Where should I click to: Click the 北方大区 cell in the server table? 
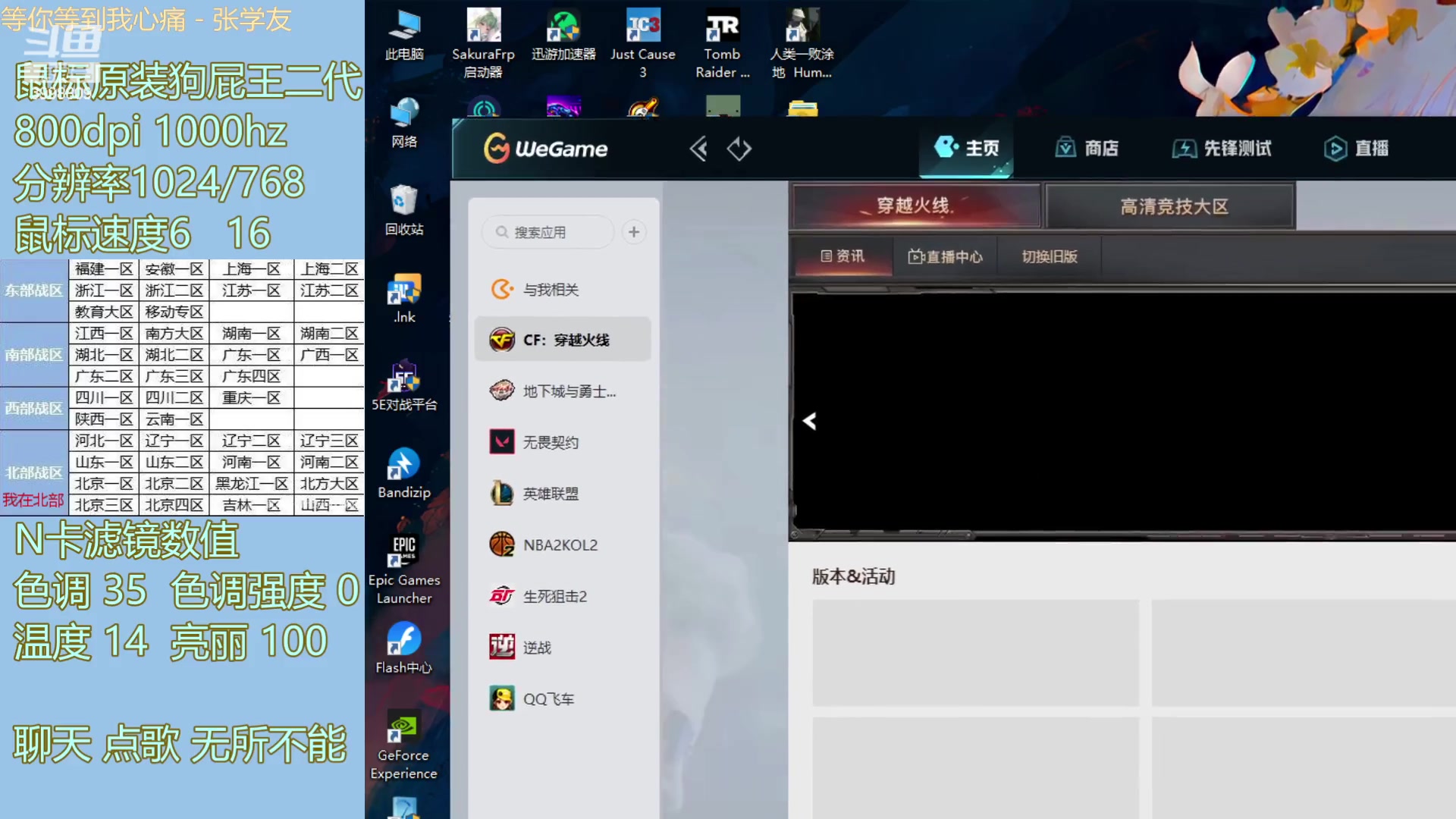[x=329, y=484]
